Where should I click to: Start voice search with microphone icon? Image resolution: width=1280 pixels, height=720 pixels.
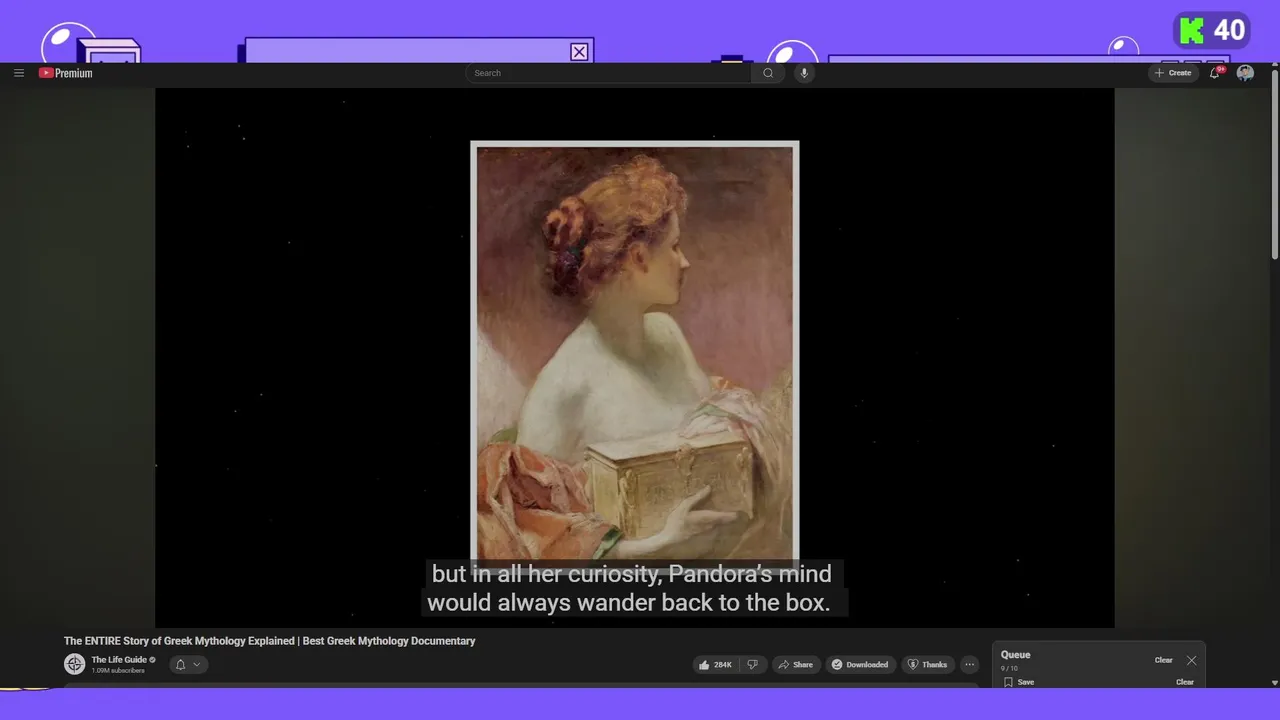(x=804, y=73)
